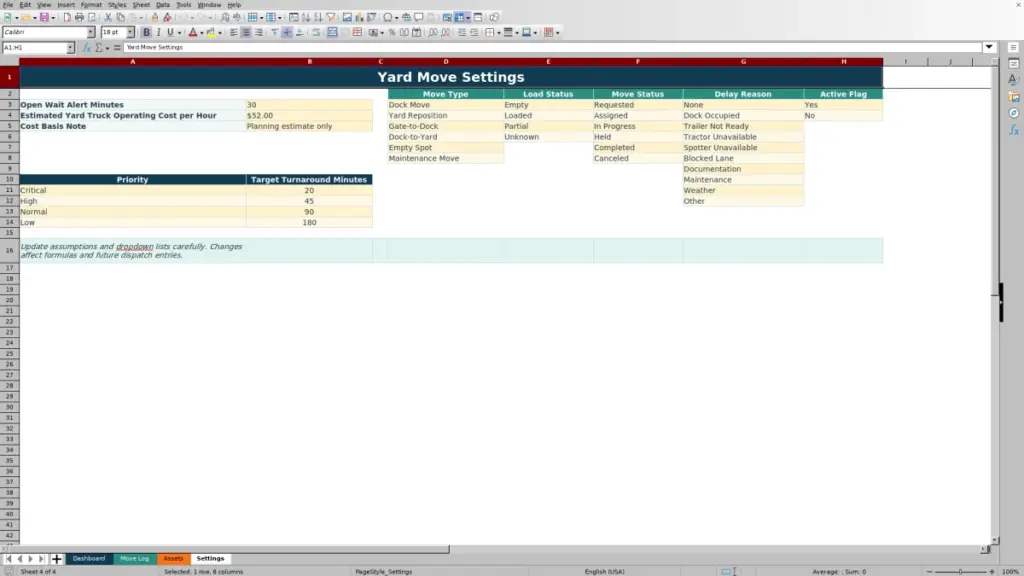The width and height of the screenshot is (1024, 576).
Task: Click the Next Sheet navigation arrow
Action: 30,558
